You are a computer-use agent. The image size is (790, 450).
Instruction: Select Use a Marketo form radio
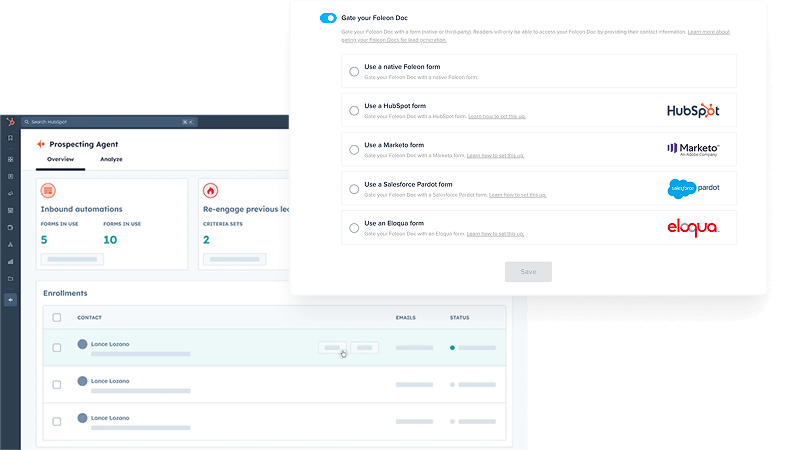click(354, 150)
